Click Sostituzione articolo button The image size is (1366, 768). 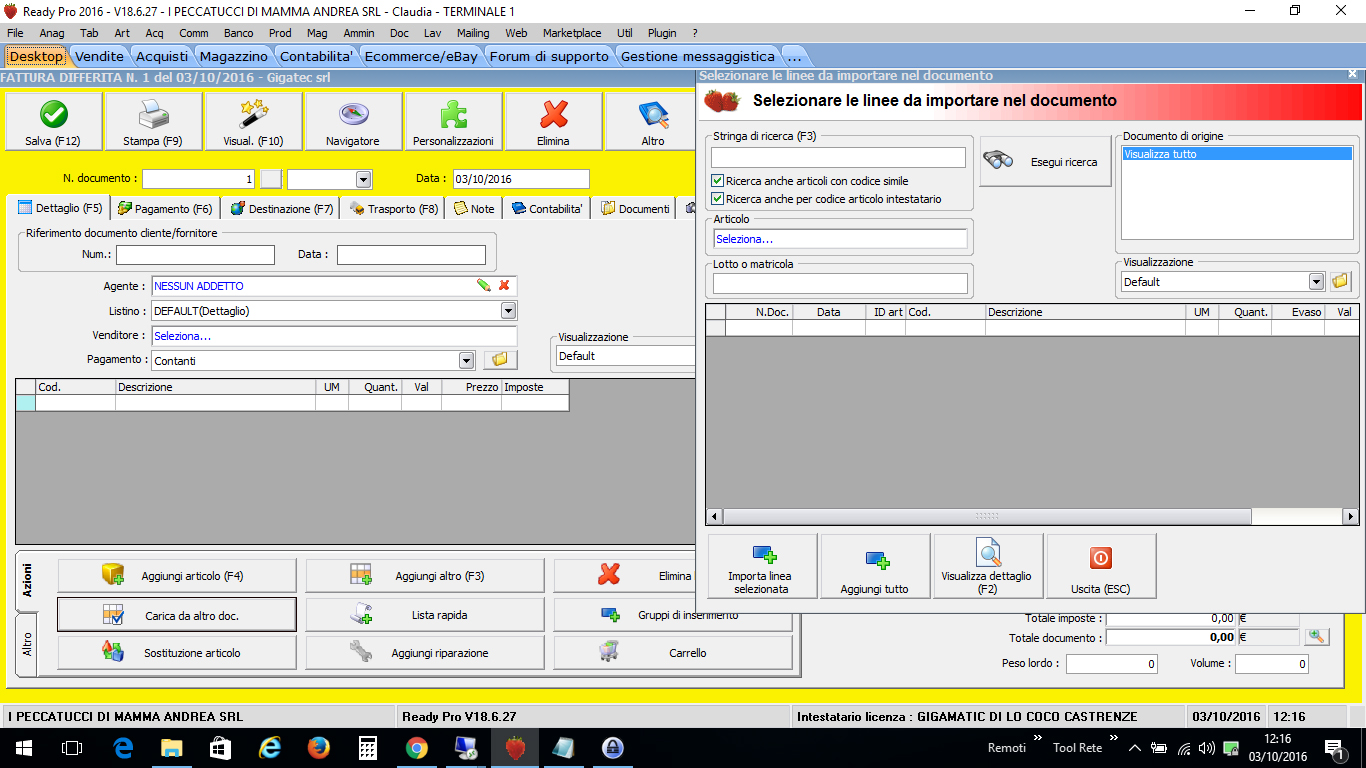tap(177, 652)
